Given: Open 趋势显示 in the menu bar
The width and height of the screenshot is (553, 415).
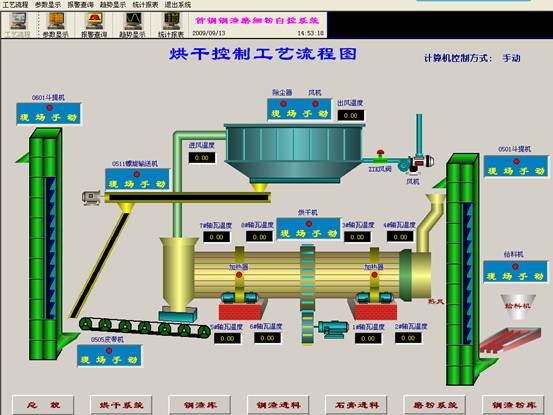Looking at the screenshot, I should [x=113, y=5].
